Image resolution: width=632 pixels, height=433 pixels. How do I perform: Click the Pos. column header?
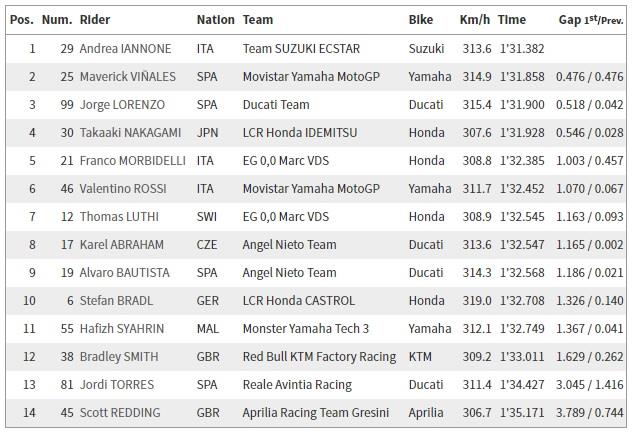(x=21, y=19)
